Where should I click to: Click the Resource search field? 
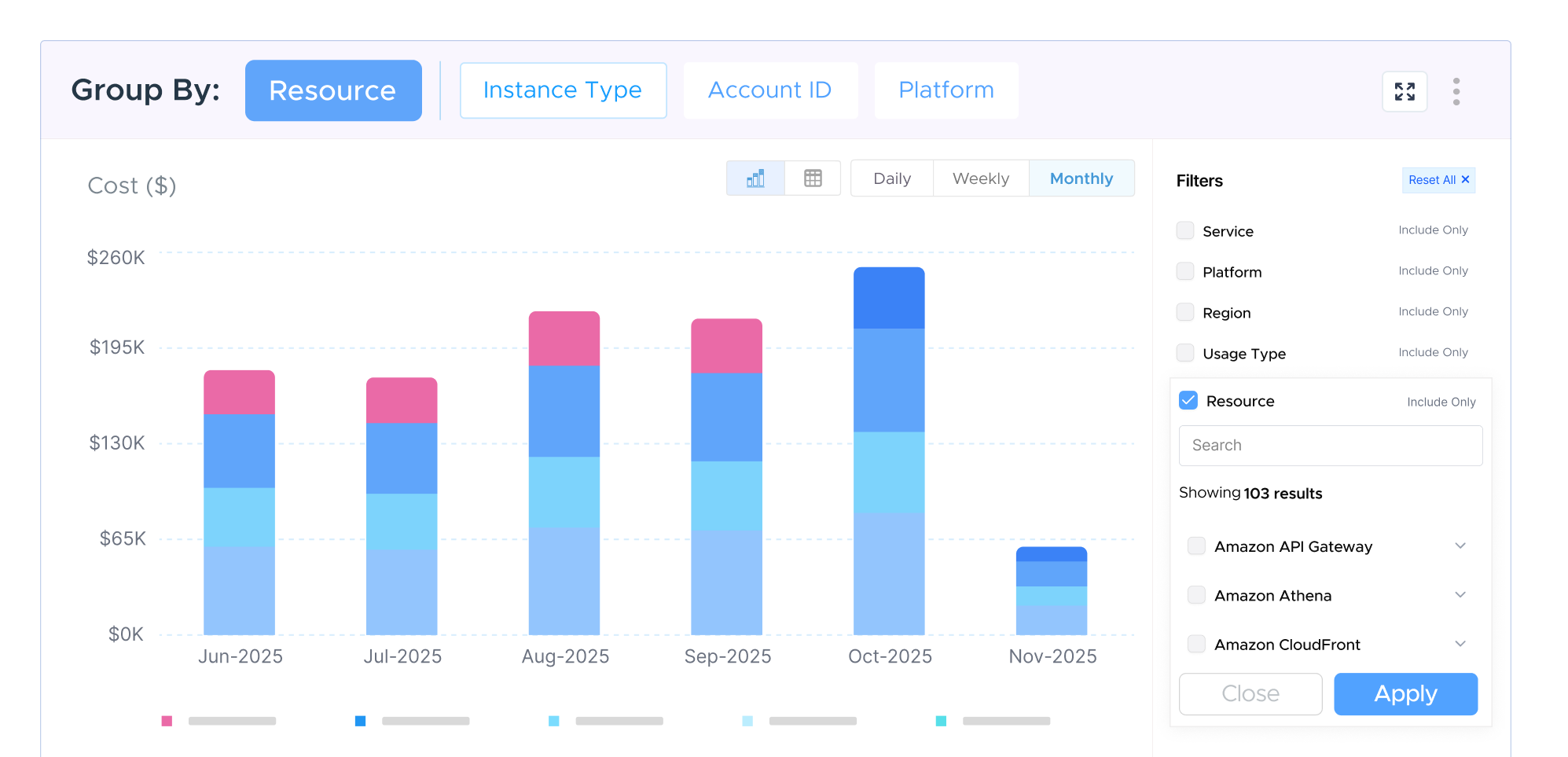point(1330,446)
